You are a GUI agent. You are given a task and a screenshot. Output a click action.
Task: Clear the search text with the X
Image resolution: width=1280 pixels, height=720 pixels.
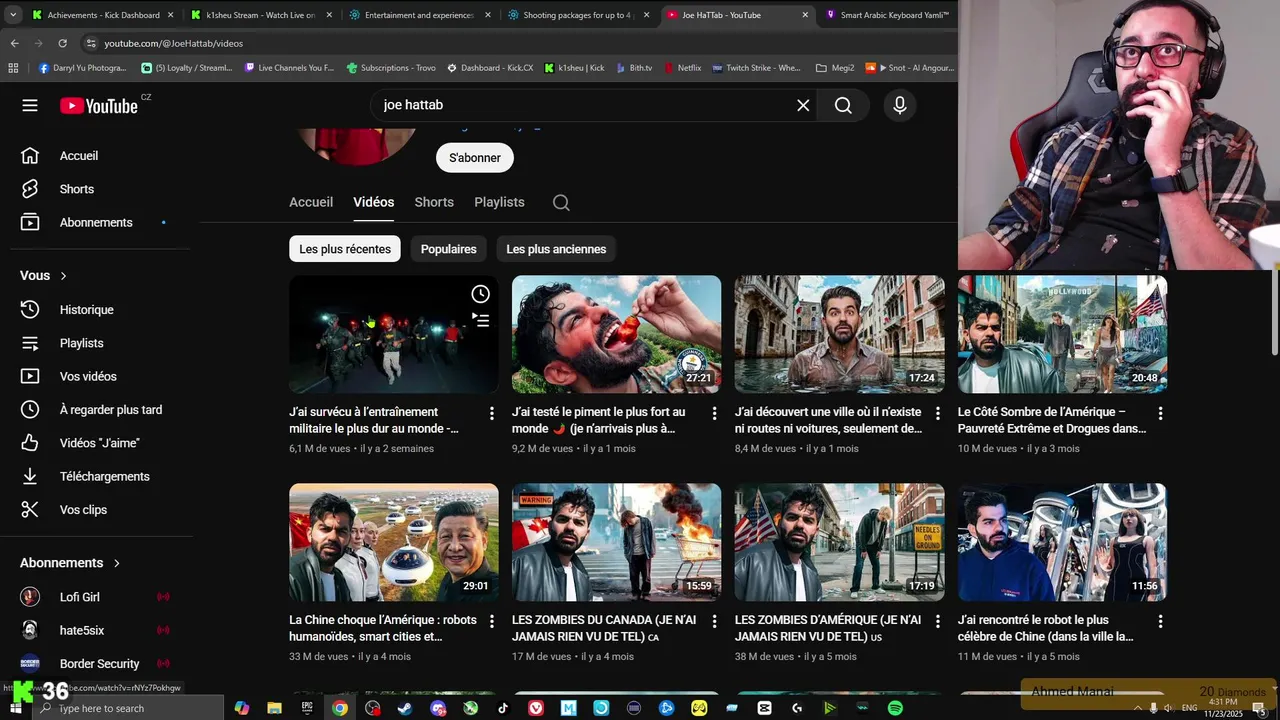[x=803, y=105]
